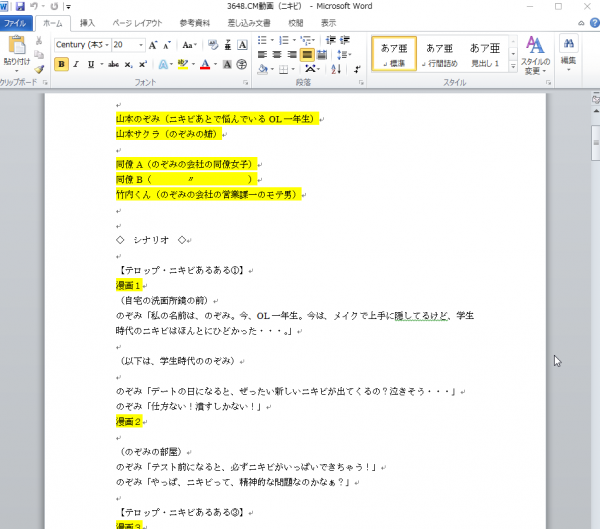Screen dimensions: 600x529
Task: Apply strikethrough with the abc icon
Action: tap(113, 64)
